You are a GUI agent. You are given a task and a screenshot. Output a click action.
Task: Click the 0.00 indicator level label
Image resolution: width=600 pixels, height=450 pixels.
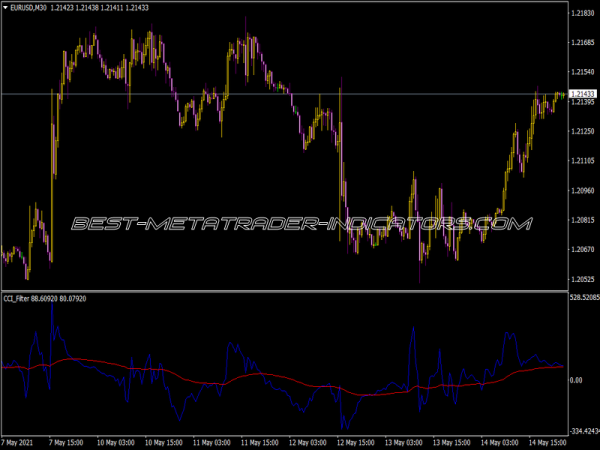click(576, 381)
